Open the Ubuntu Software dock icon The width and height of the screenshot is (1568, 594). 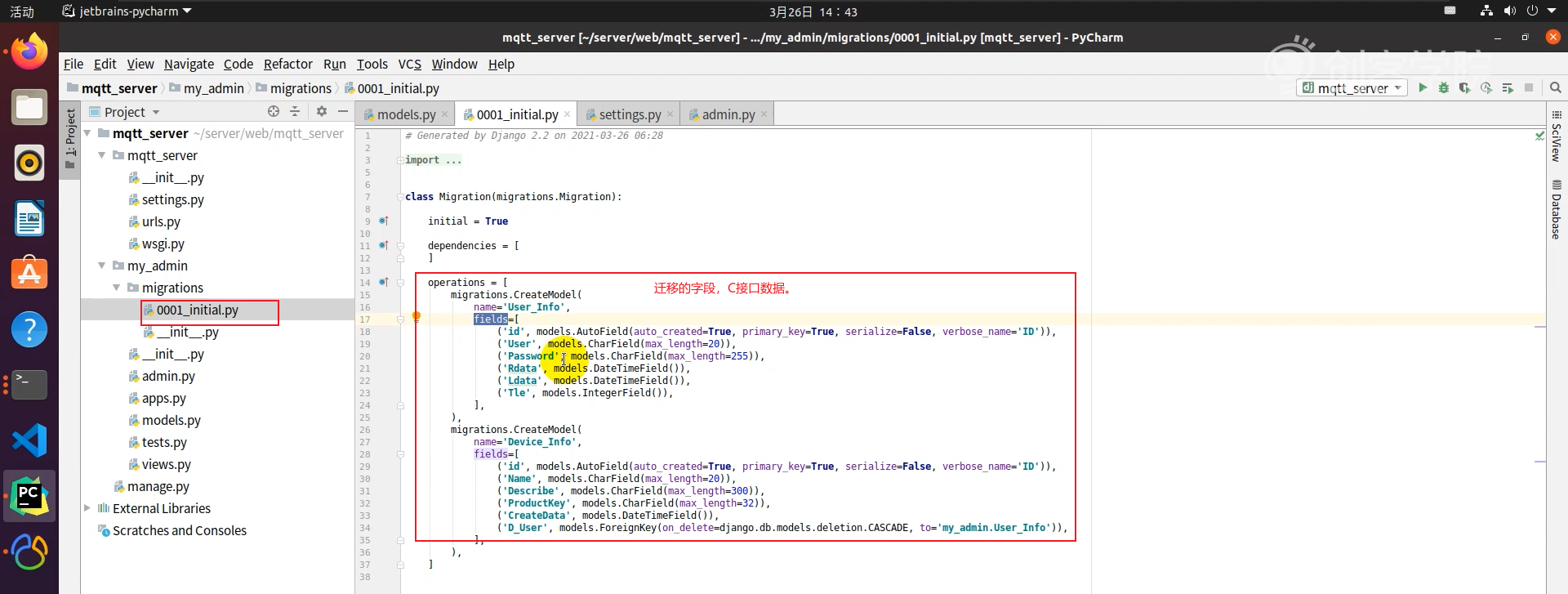[x=29, y=274]
